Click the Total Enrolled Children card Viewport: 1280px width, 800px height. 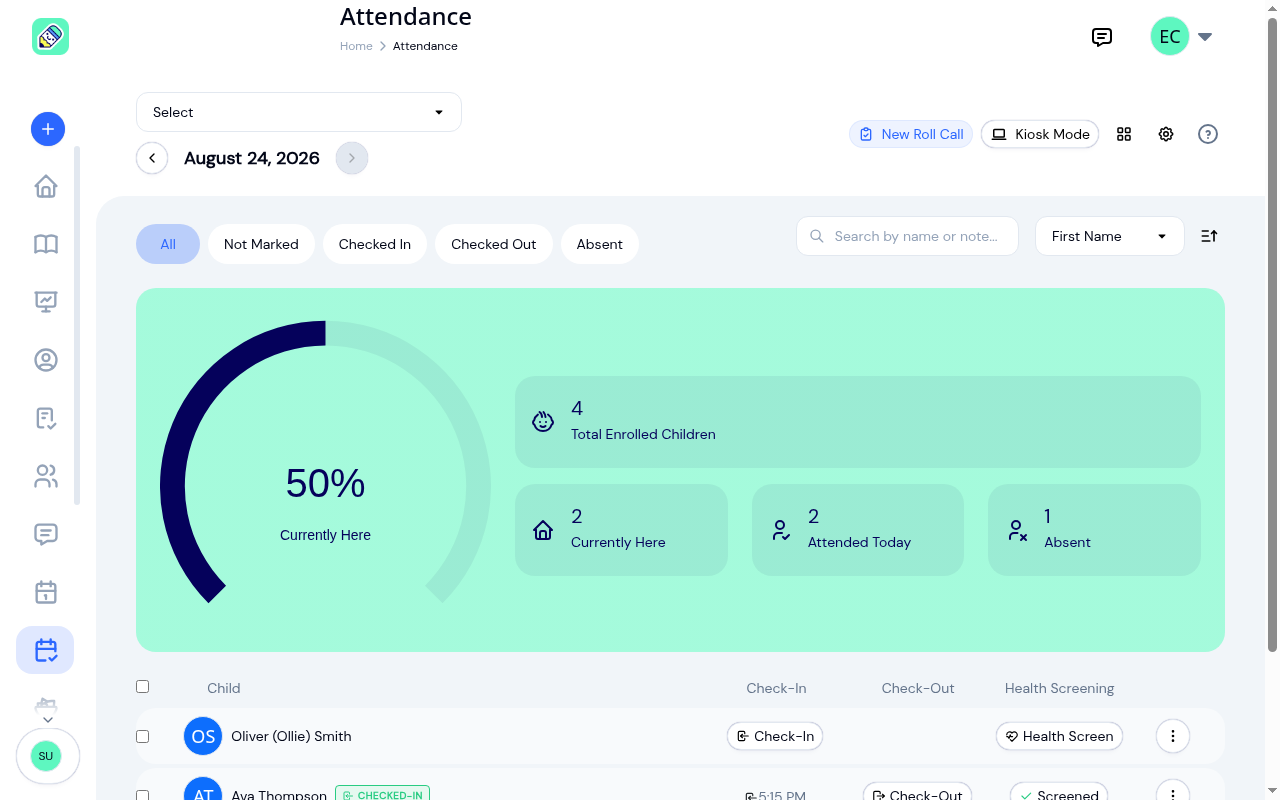(858, 422)
